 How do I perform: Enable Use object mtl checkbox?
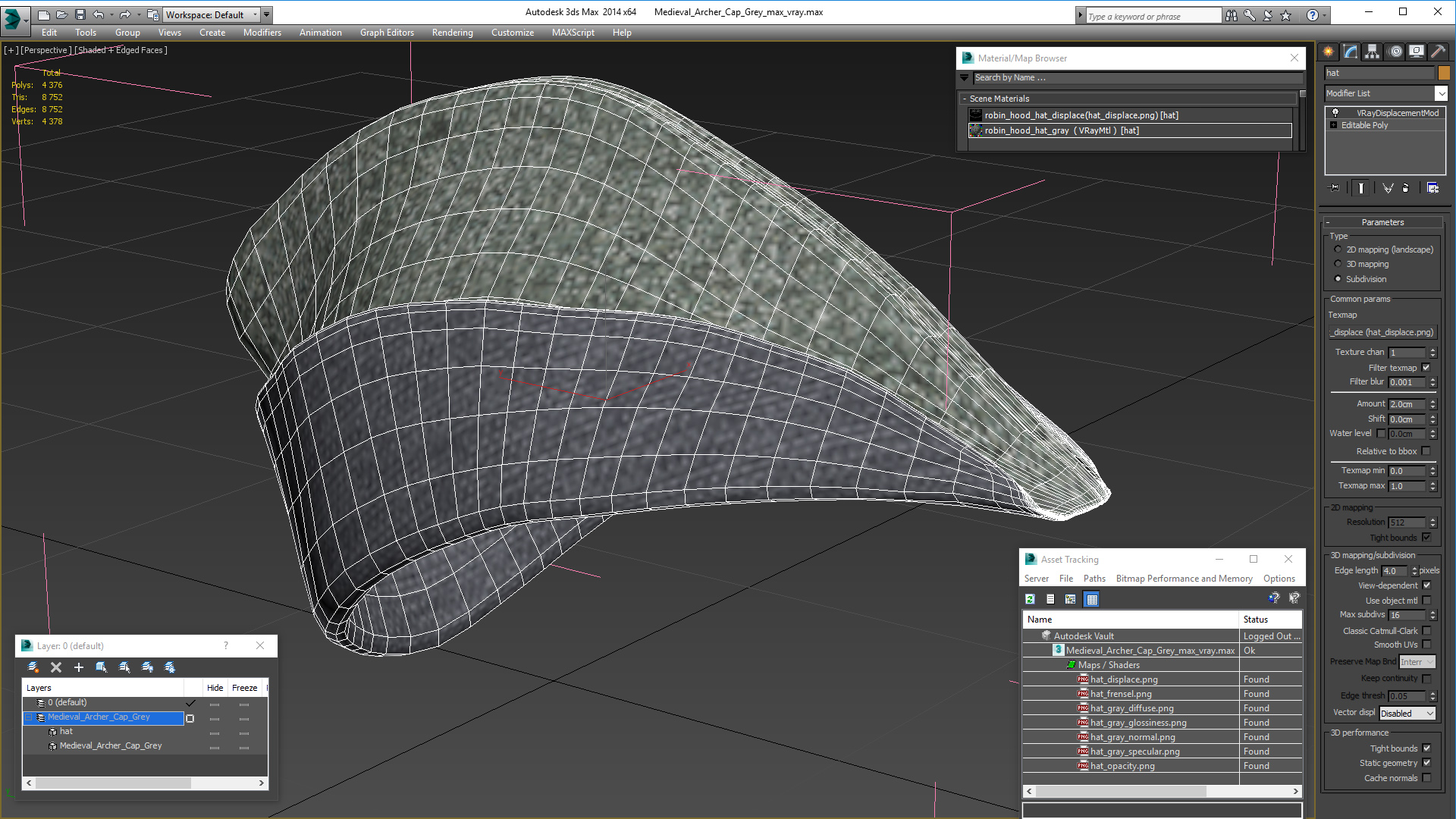click(1426, 601)
